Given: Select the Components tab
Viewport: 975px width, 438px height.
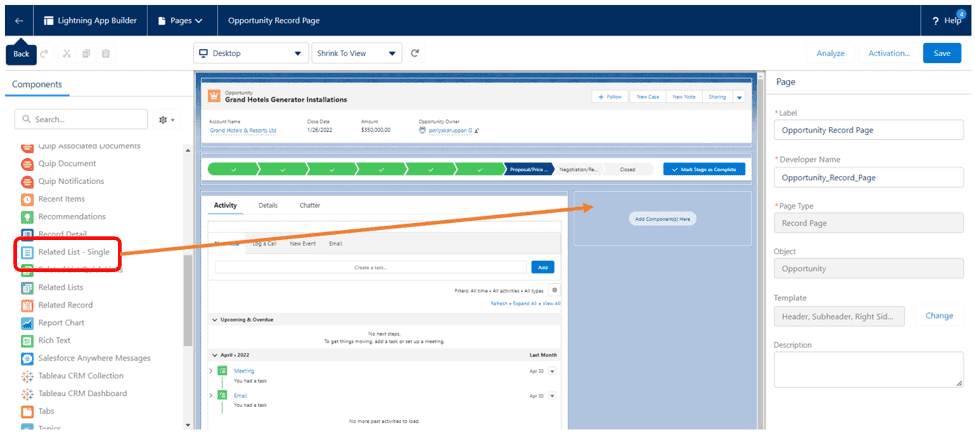Looking at the screenshot, I should pyautogui.click(x=37, y=85).
